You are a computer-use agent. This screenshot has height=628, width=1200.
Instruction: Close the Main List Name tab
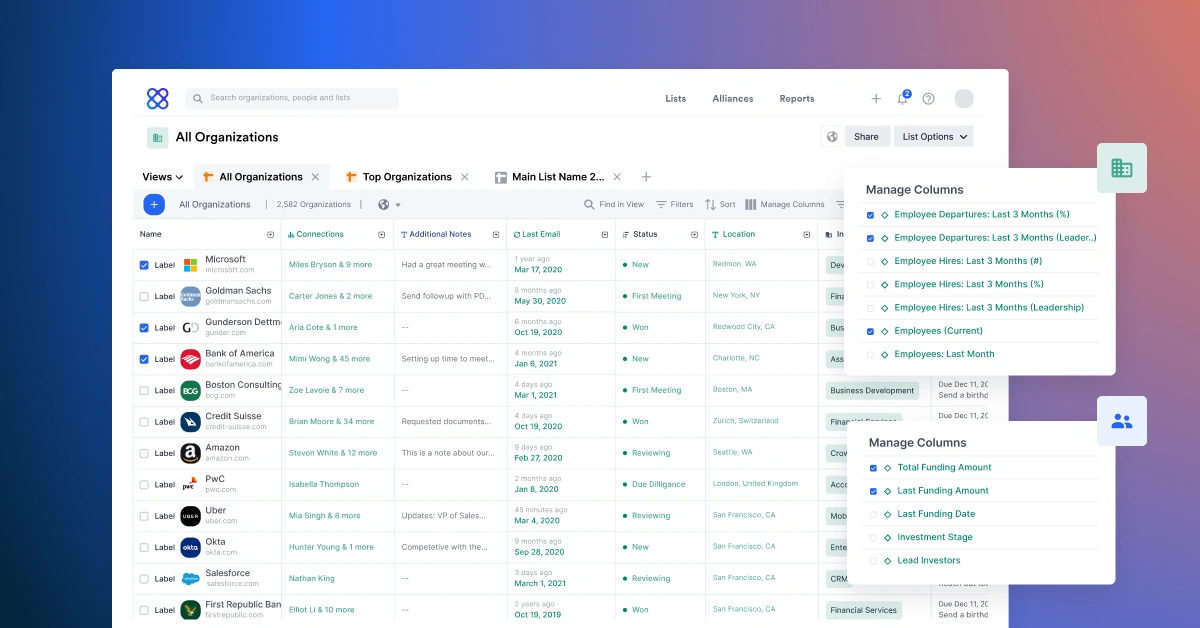tap(617, 177)
